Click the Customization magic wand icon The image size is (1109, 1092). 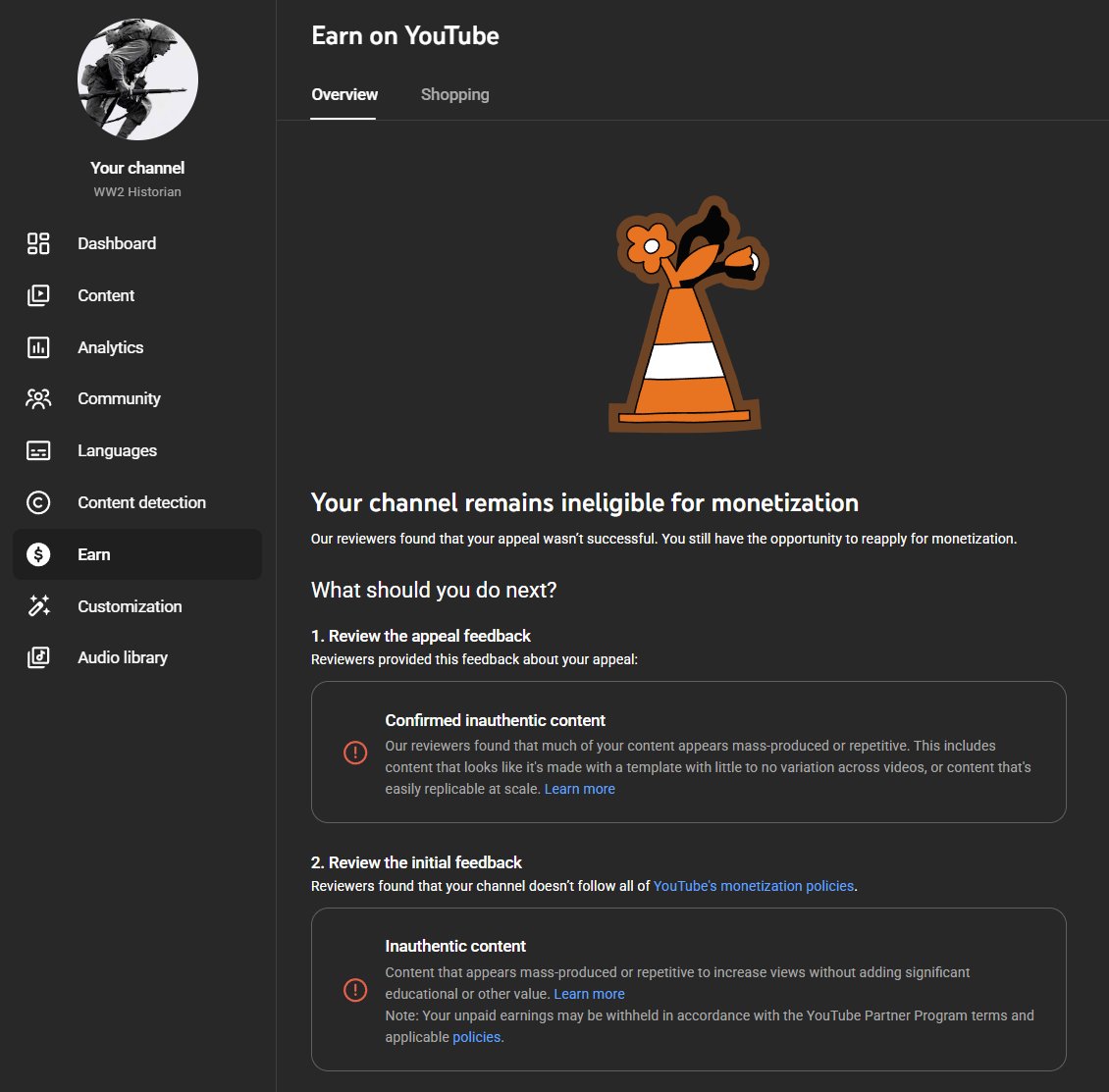[x=38, y=606]
